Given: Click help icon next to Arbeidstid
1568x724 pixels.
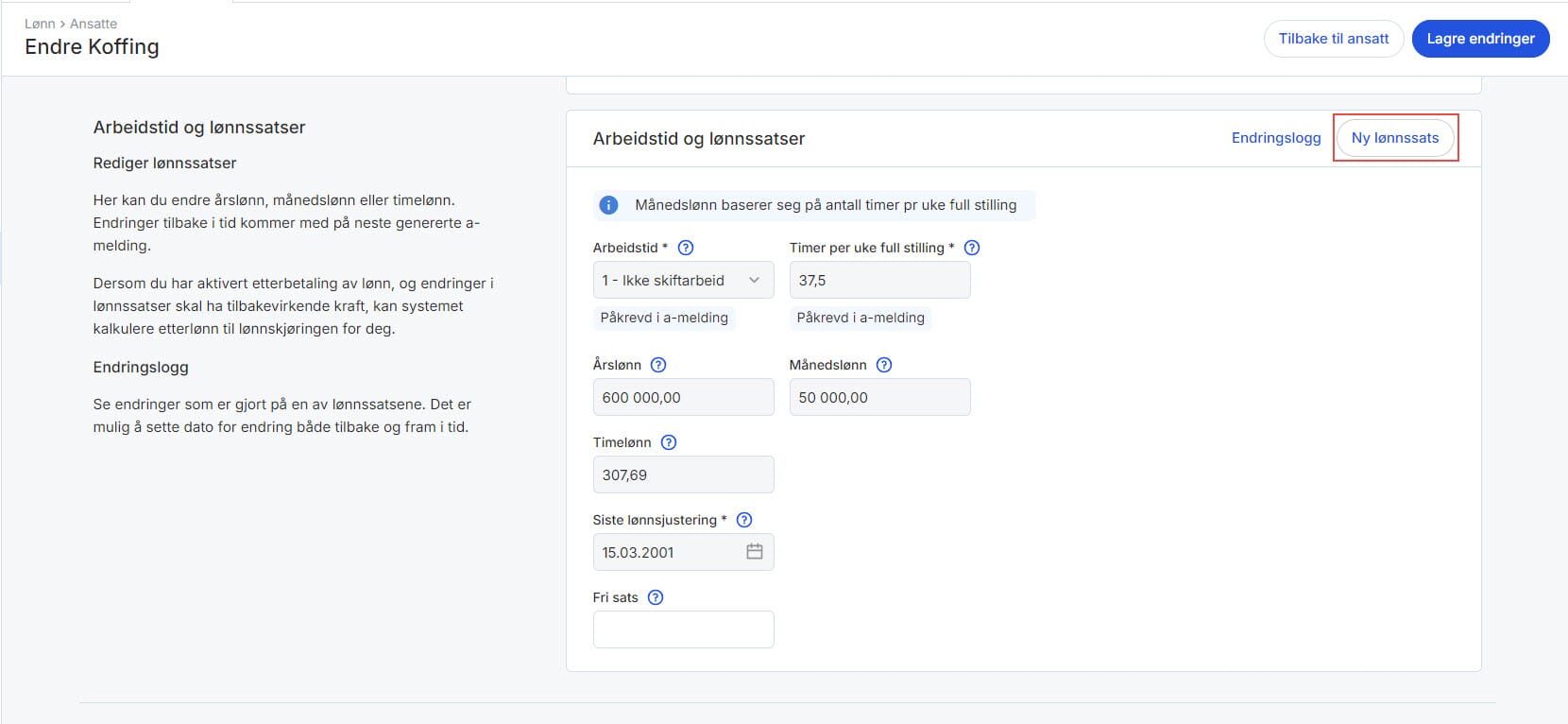Looking at the screenshot, I should 686,248.
